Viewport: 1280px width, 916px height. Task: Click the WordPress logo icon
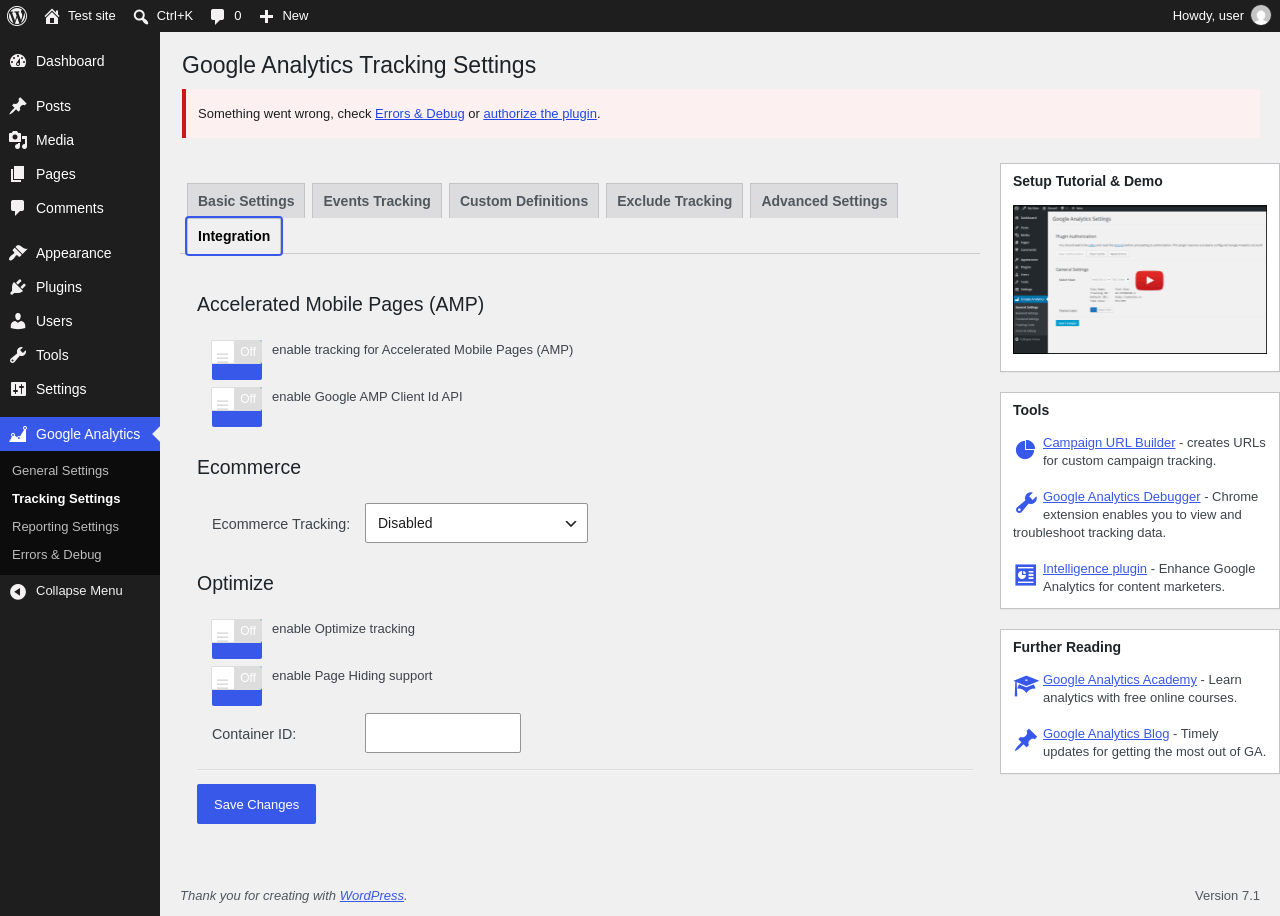click(x=17, y=16)
